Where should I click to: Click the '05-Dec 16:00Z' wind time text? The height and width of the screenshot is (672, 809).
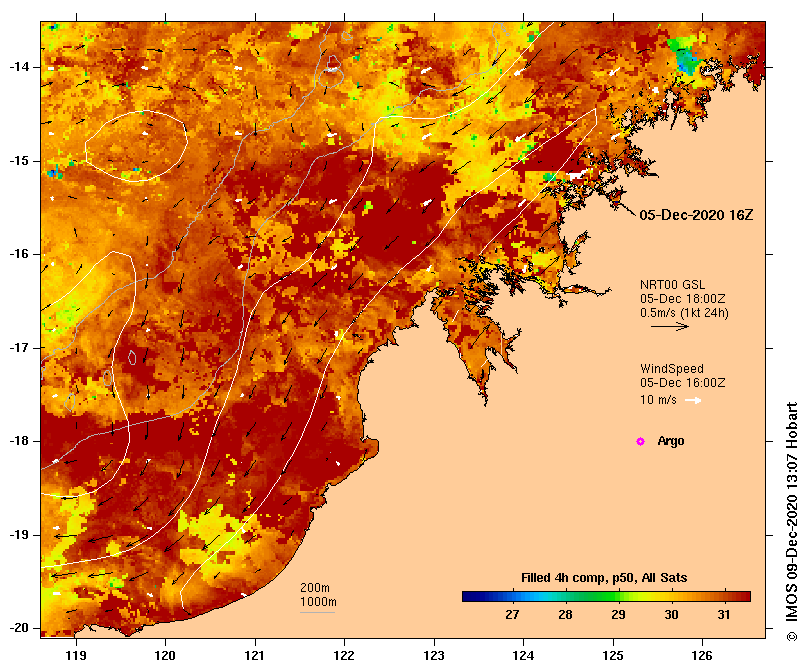coord(683,383)
